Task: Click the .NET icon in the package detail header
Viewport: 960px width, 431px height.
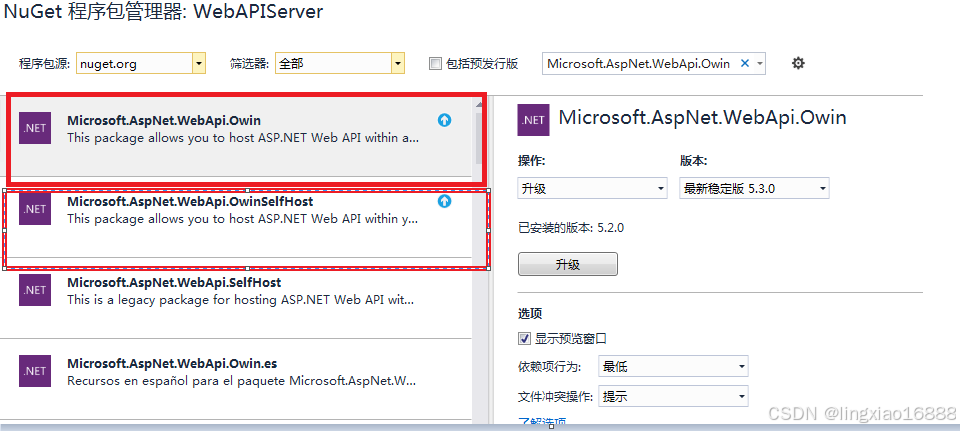Action: click(x=533, y=119)
